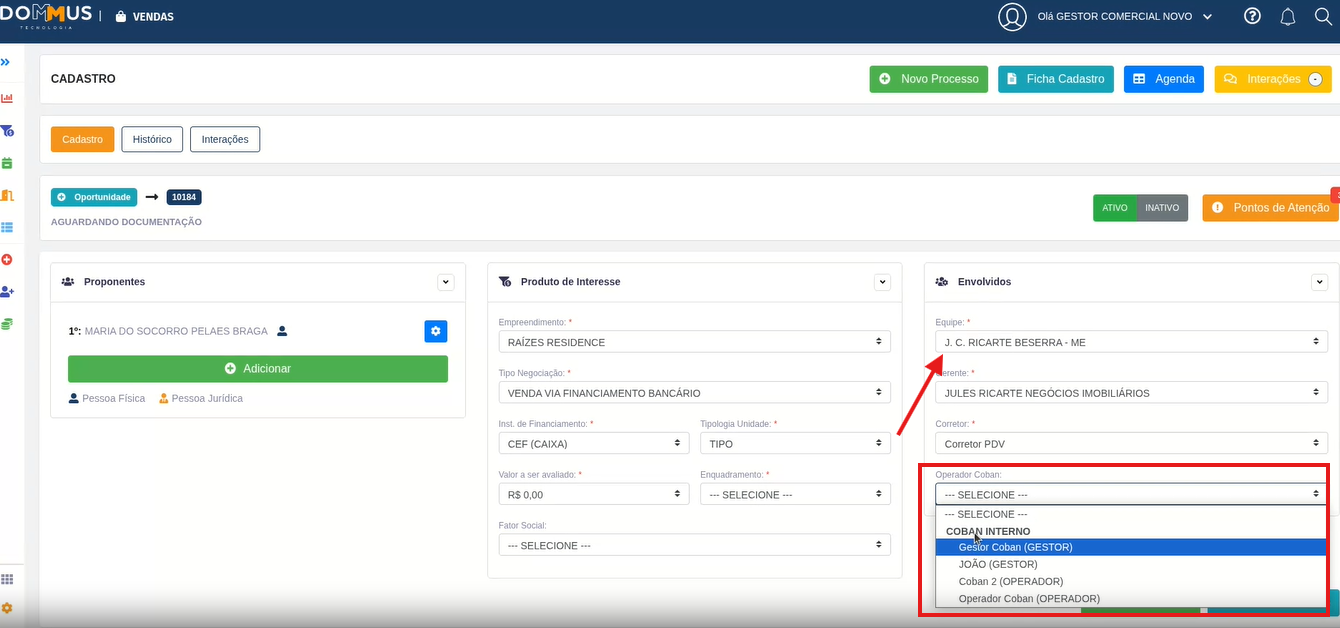
Task: Open the Enquadramento dropdown
Action: point(795,494)
